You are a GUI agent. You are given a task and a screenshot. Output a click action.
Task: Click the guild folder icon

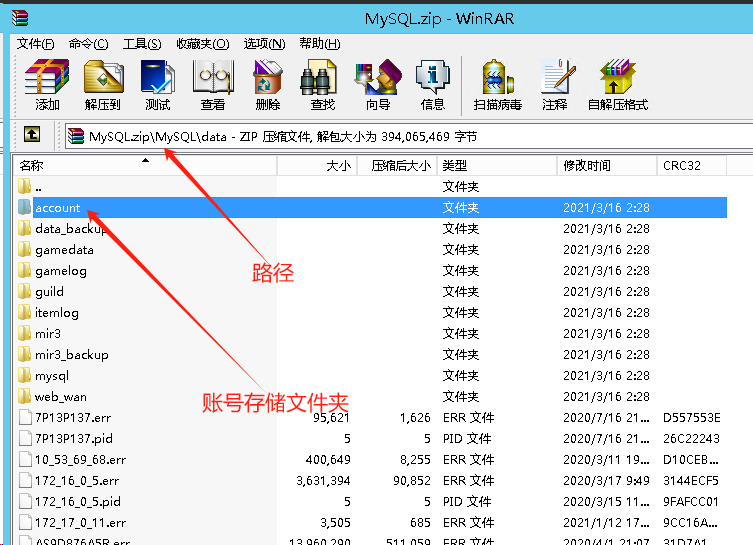point(24,291)
